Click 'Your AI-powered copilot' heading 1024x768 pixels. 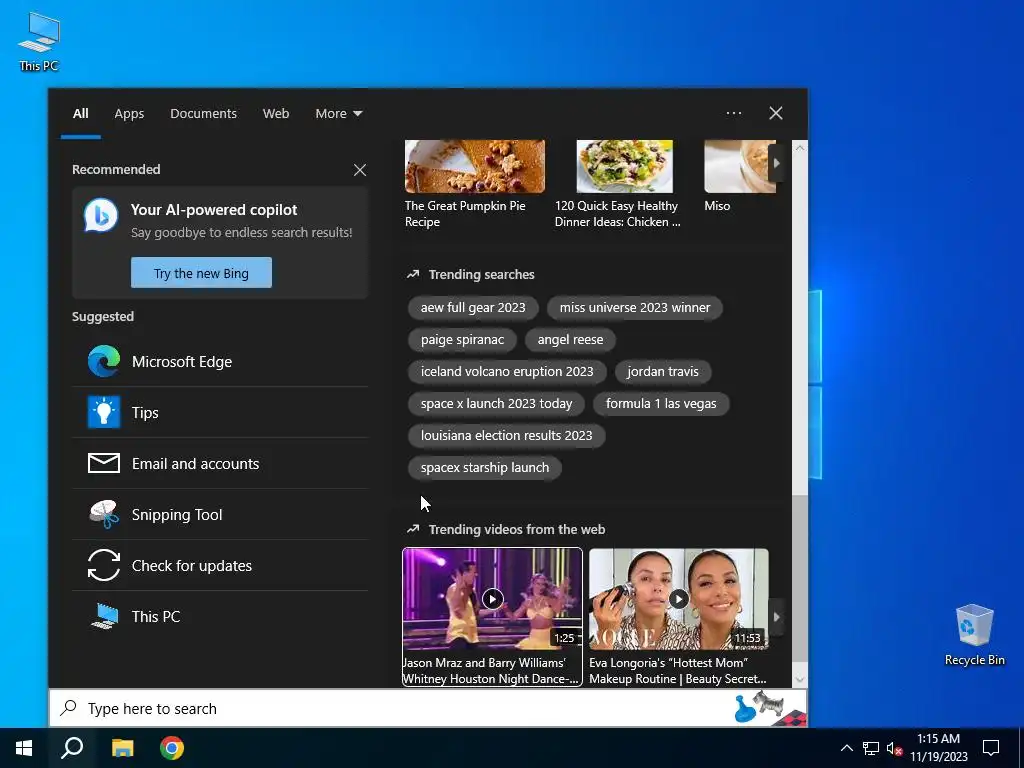(214, 210)
